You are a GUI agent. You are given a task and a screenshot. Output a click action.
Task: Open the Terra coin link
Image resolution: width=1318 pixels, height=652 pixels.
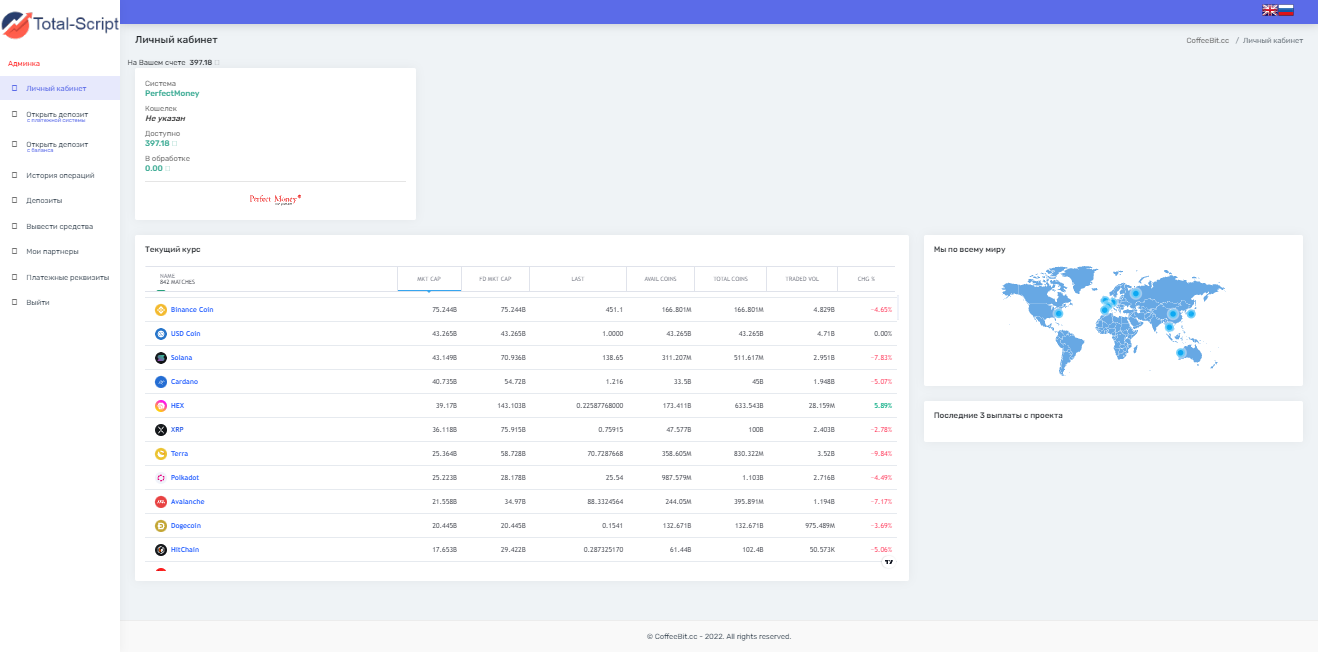tap(180, 454)
